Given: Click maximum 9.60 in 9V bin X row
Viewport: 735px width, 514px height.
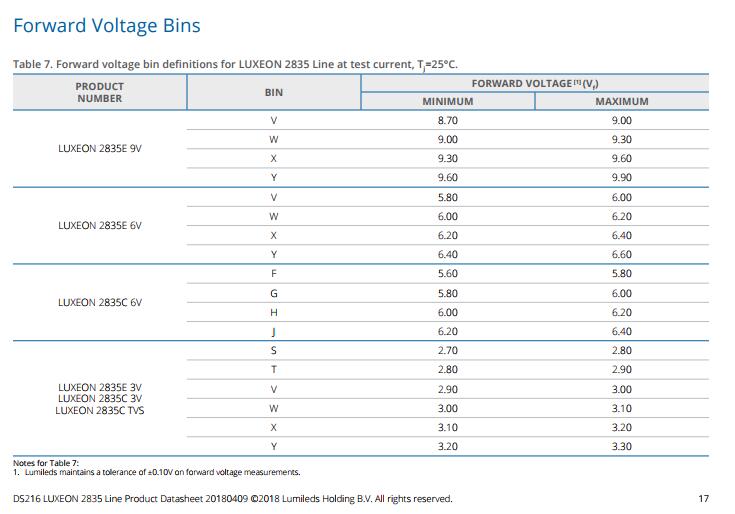Looking at the screenshot, I should pos(622,158).
